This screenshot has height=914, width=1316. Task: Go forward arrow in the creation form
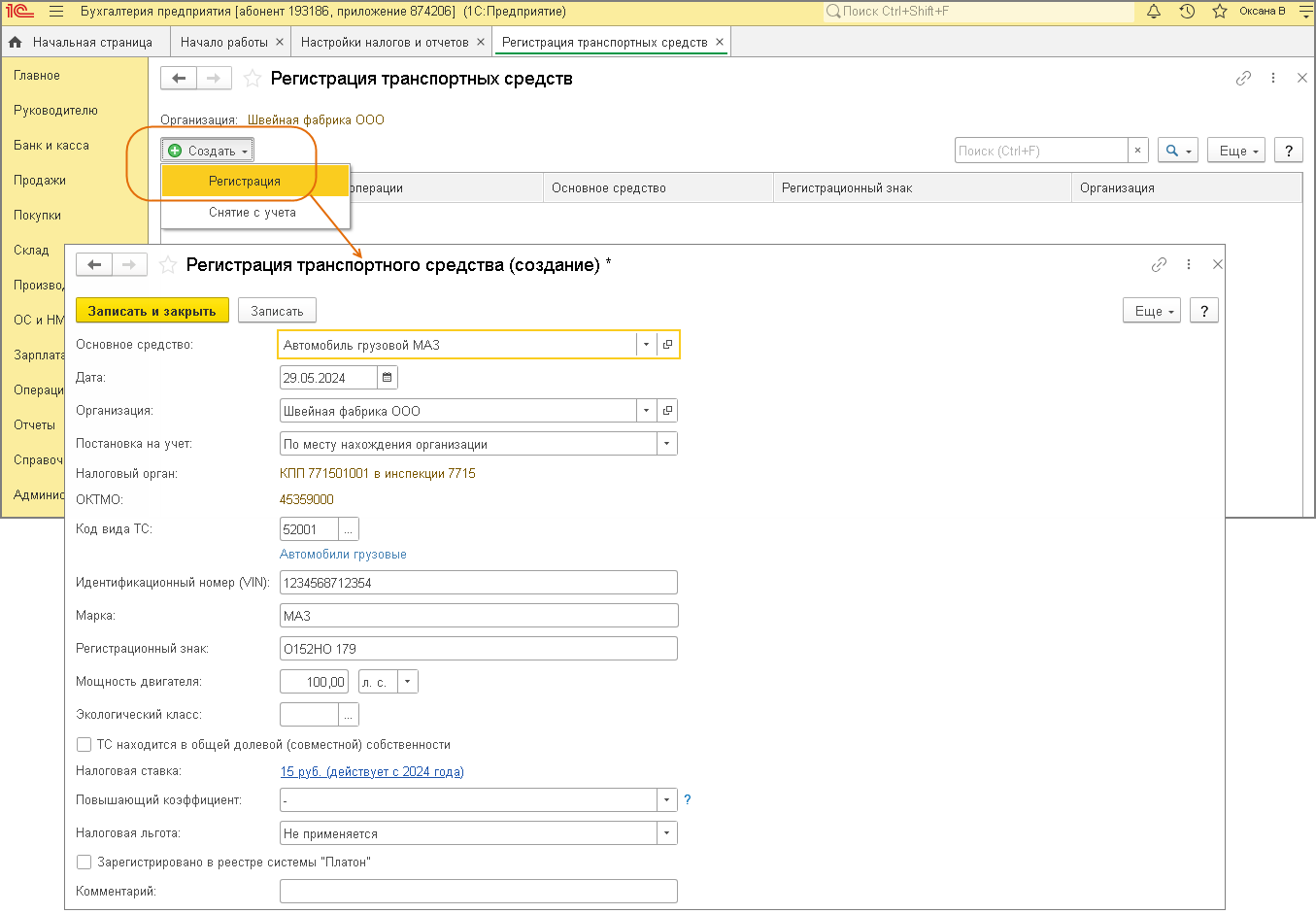[x=129, y=265]
